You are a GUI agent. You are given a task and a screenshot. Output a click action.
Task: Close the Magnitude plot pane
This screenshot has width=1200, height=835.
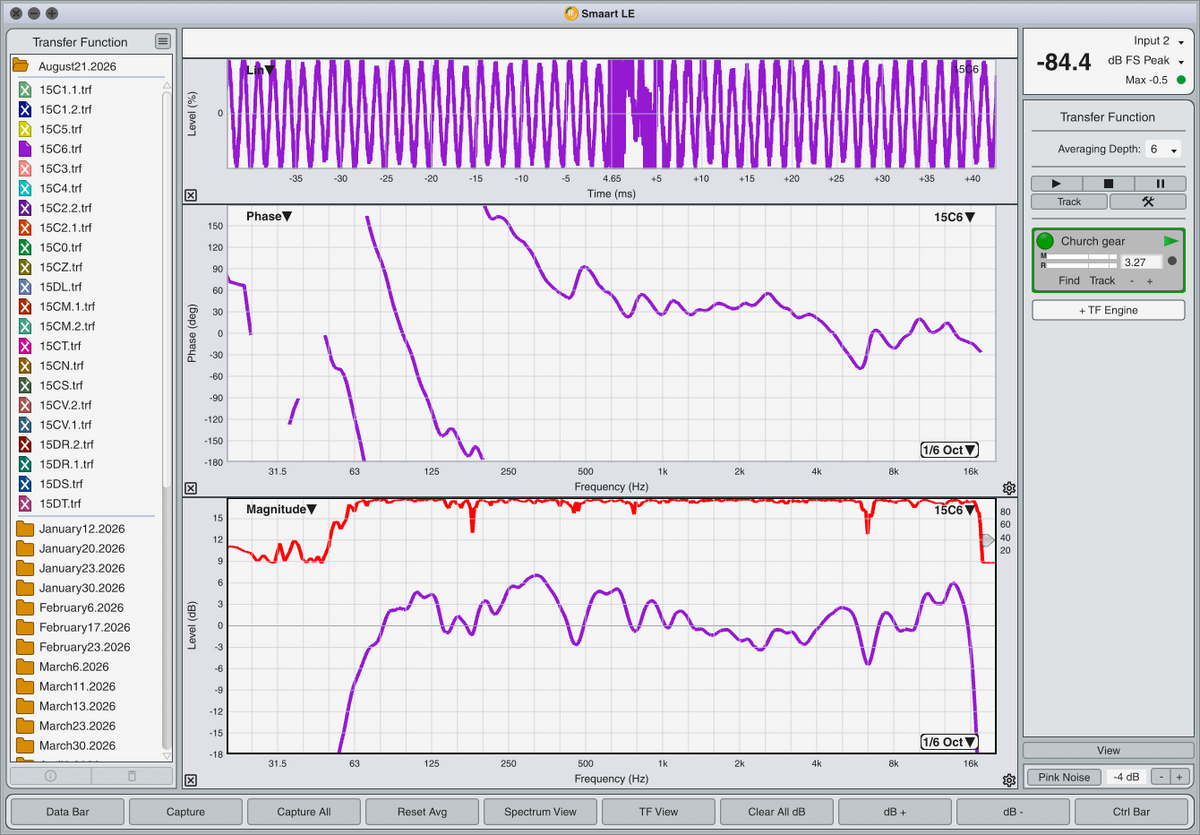coord(191,780)
